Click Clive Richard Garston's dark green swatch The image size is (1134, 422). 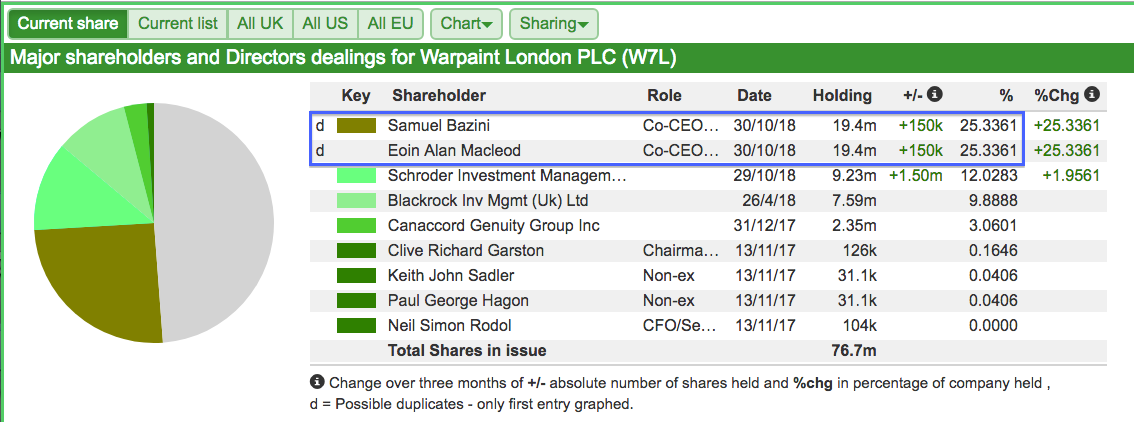357,251
